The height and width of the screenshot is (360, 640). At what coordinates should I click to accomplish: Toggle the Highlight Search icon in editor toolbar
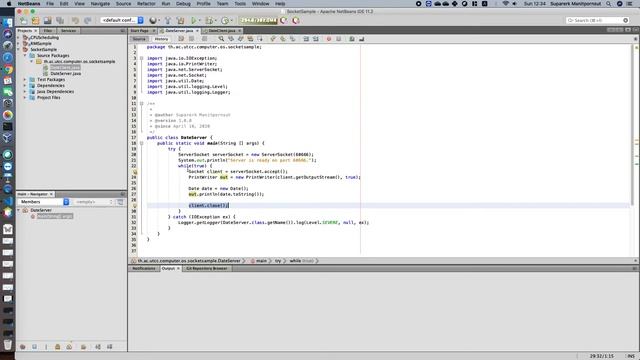250,39
